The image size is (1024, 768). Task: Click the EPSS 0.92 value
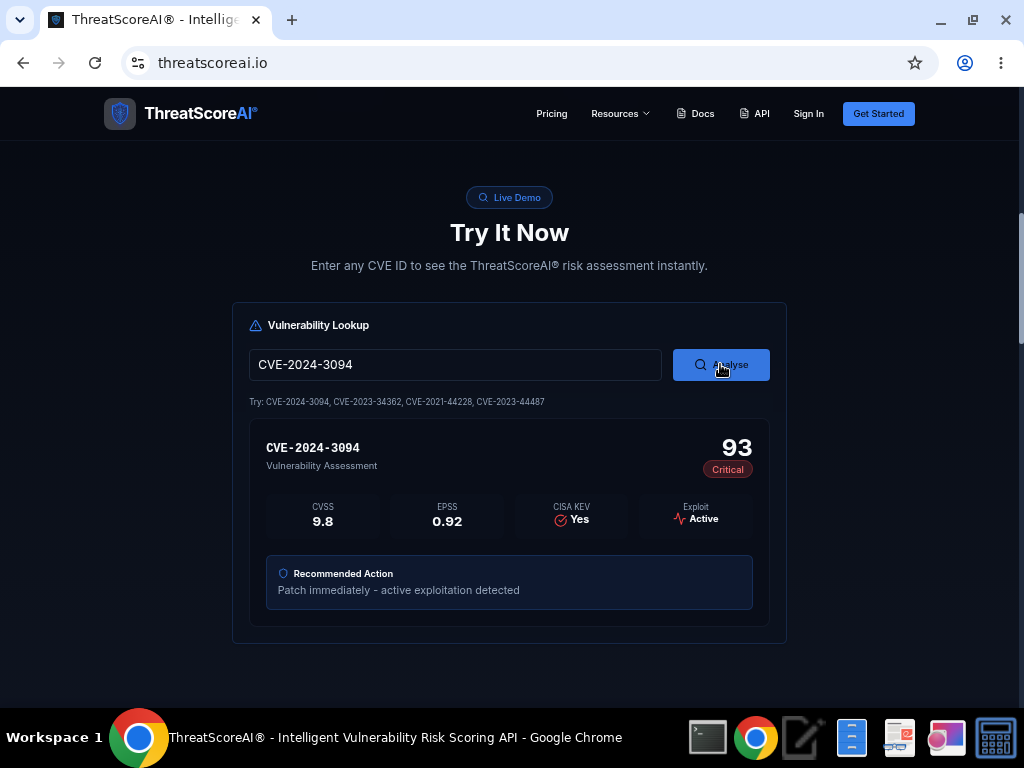click(x=447, y=522)
